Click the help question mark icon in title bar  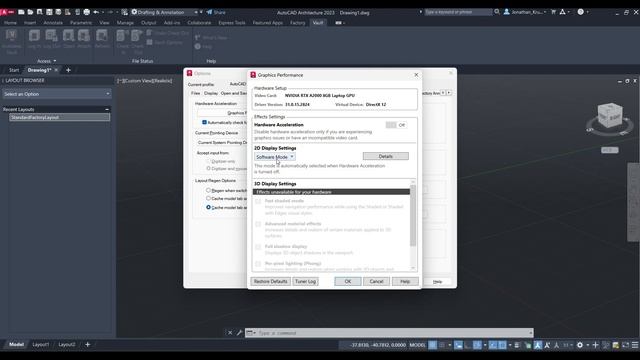tap(580, 12)
